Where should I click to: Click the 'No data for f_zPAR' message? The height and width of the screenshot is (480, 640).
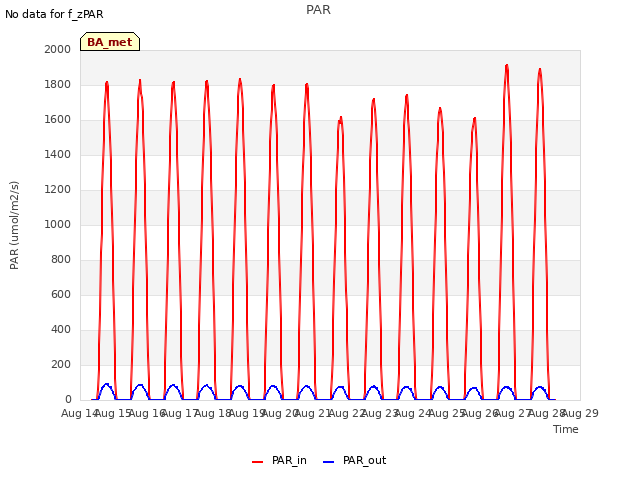pyautogui.click(x=54, y=14)
